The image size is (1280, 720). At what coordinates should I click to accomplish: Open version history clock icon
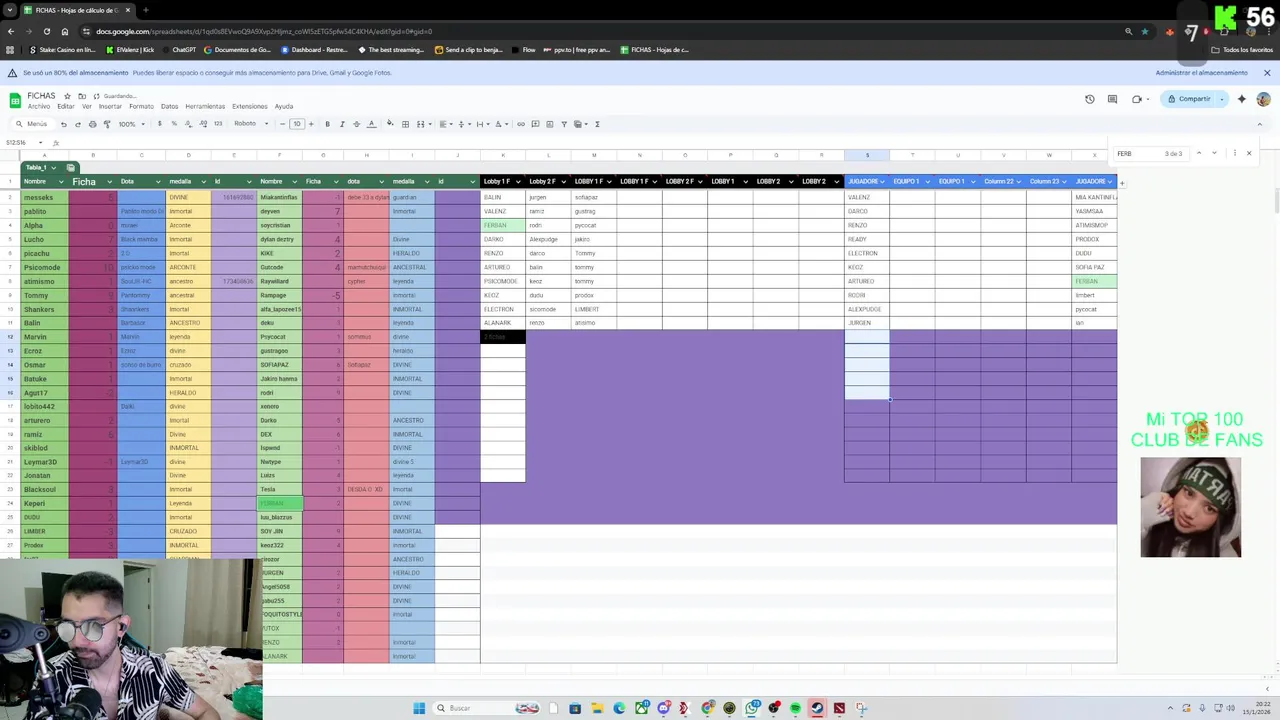1090,99
